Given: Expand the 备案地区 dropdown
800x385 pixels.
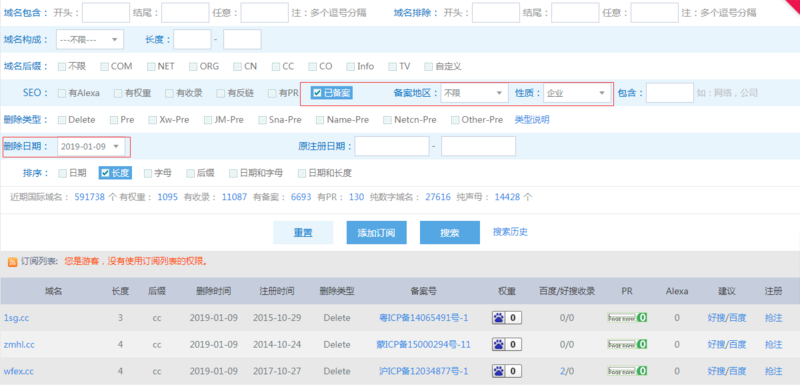Looking at the screenshot, I should pos(474,93).
